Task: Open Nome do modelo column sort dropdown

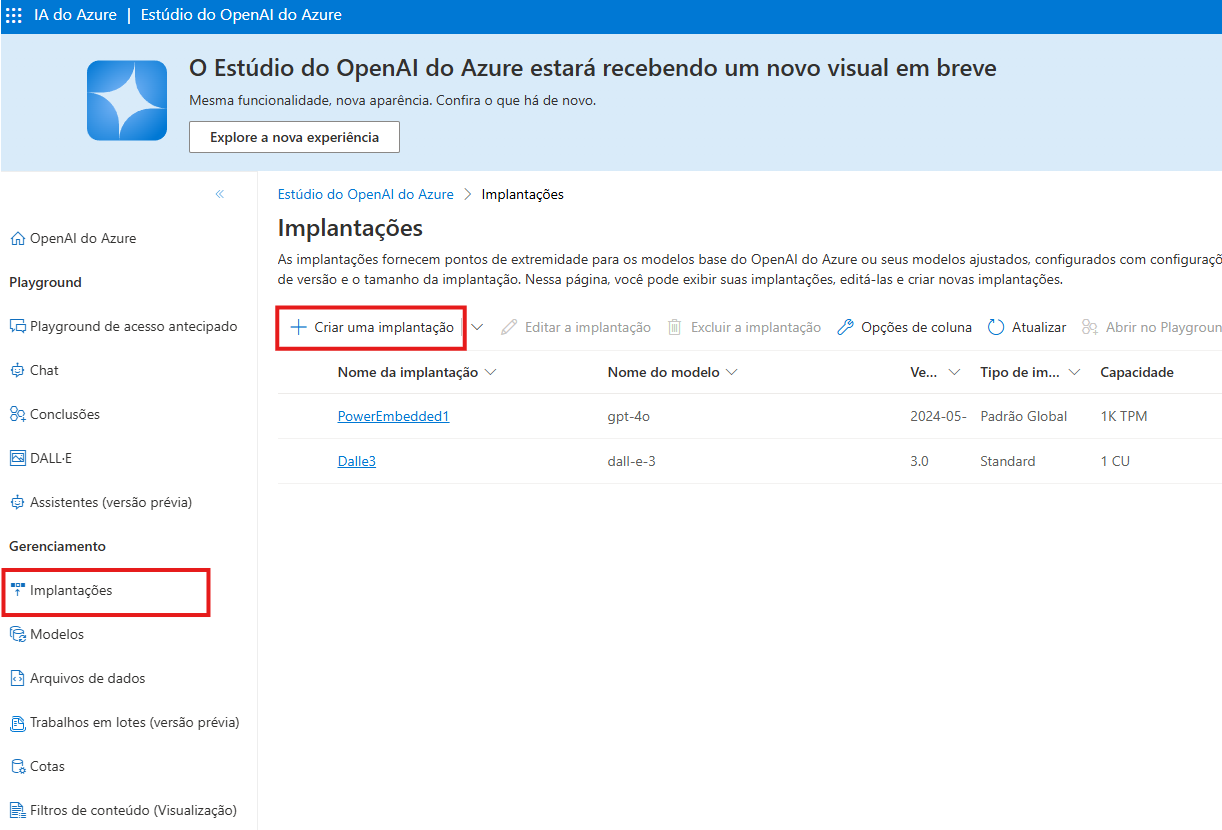Action: [731, 372]
